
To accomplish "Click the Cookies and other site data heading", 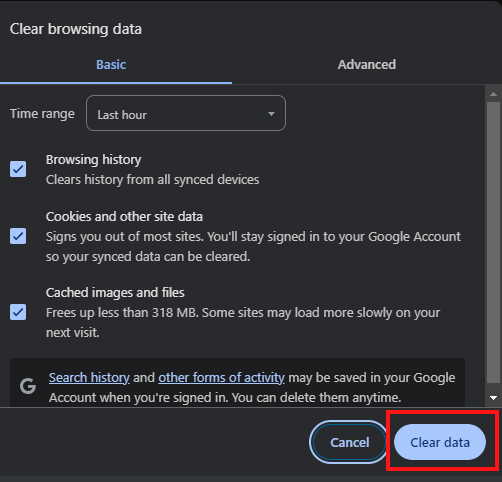I will point(124,217).
